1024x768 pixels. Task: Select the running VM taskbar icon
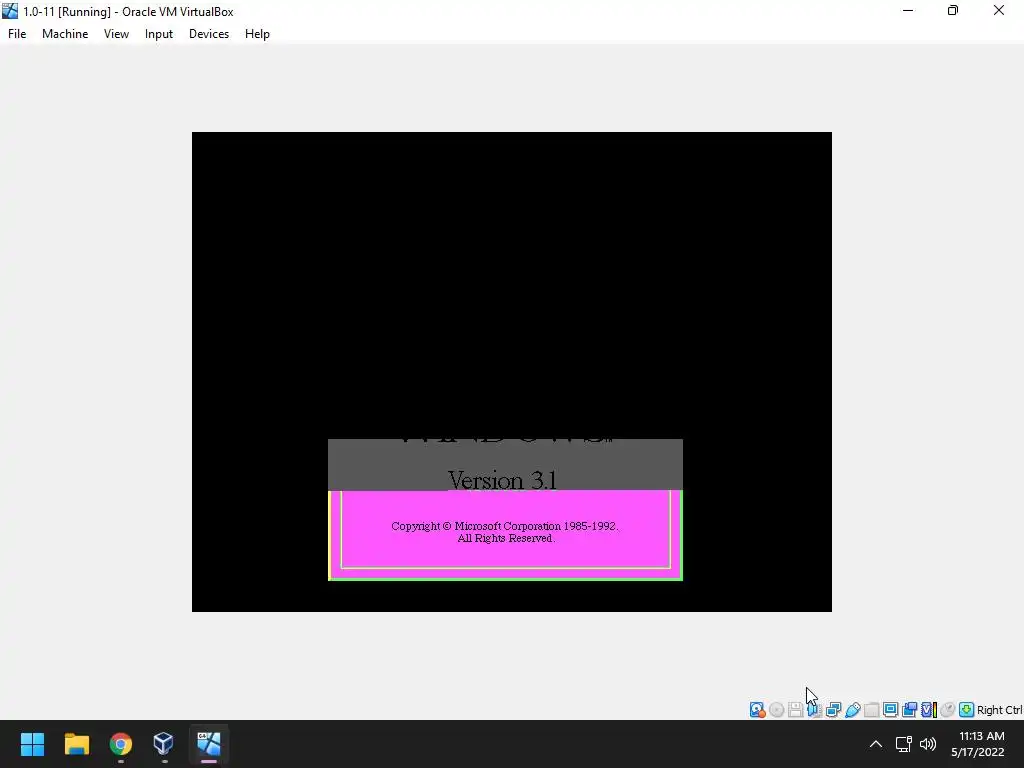(x=209, y=744)
